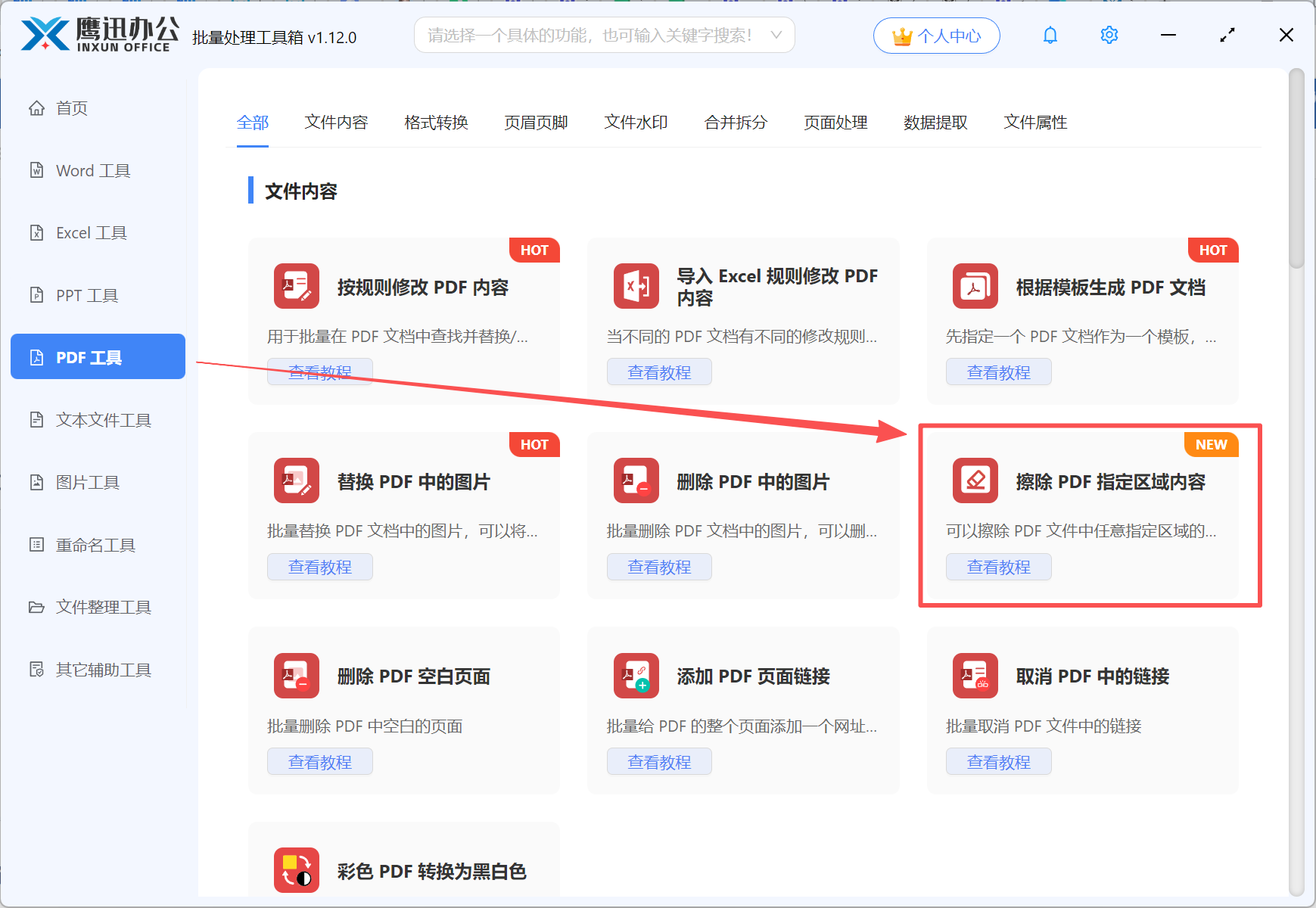
Task: Open Word 工具 in the sidebar
Action: [98, 171]
